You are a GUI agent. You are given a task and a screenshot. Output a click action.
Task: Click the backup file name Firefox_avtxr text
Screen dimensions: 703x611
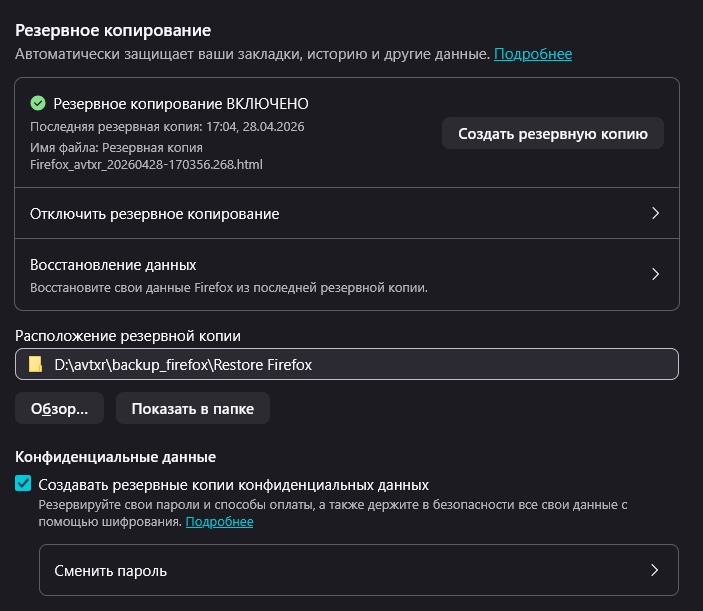point(146,163)
